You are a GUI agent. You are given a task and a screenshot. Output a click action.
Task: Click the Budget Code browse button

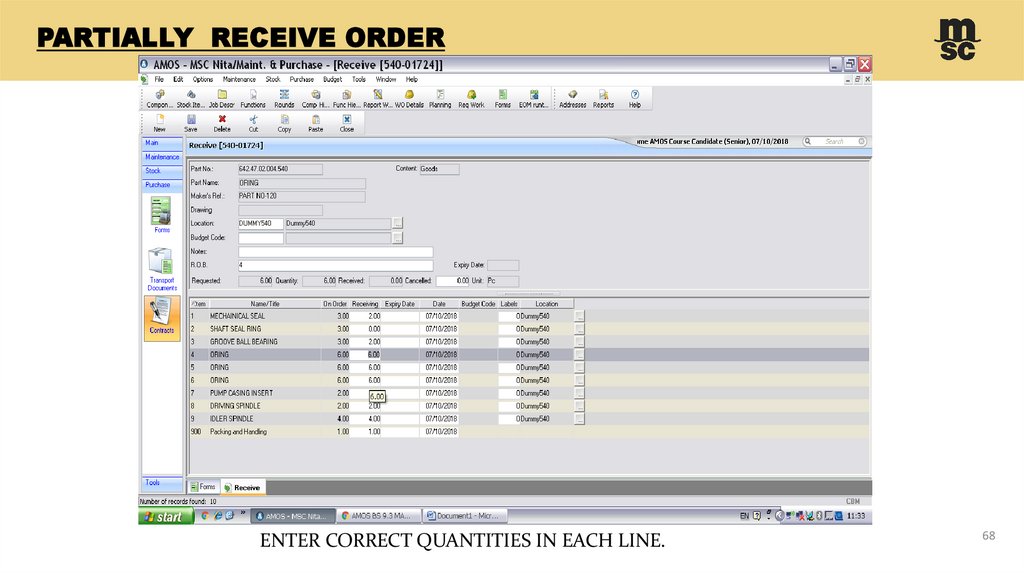(398, 238)
